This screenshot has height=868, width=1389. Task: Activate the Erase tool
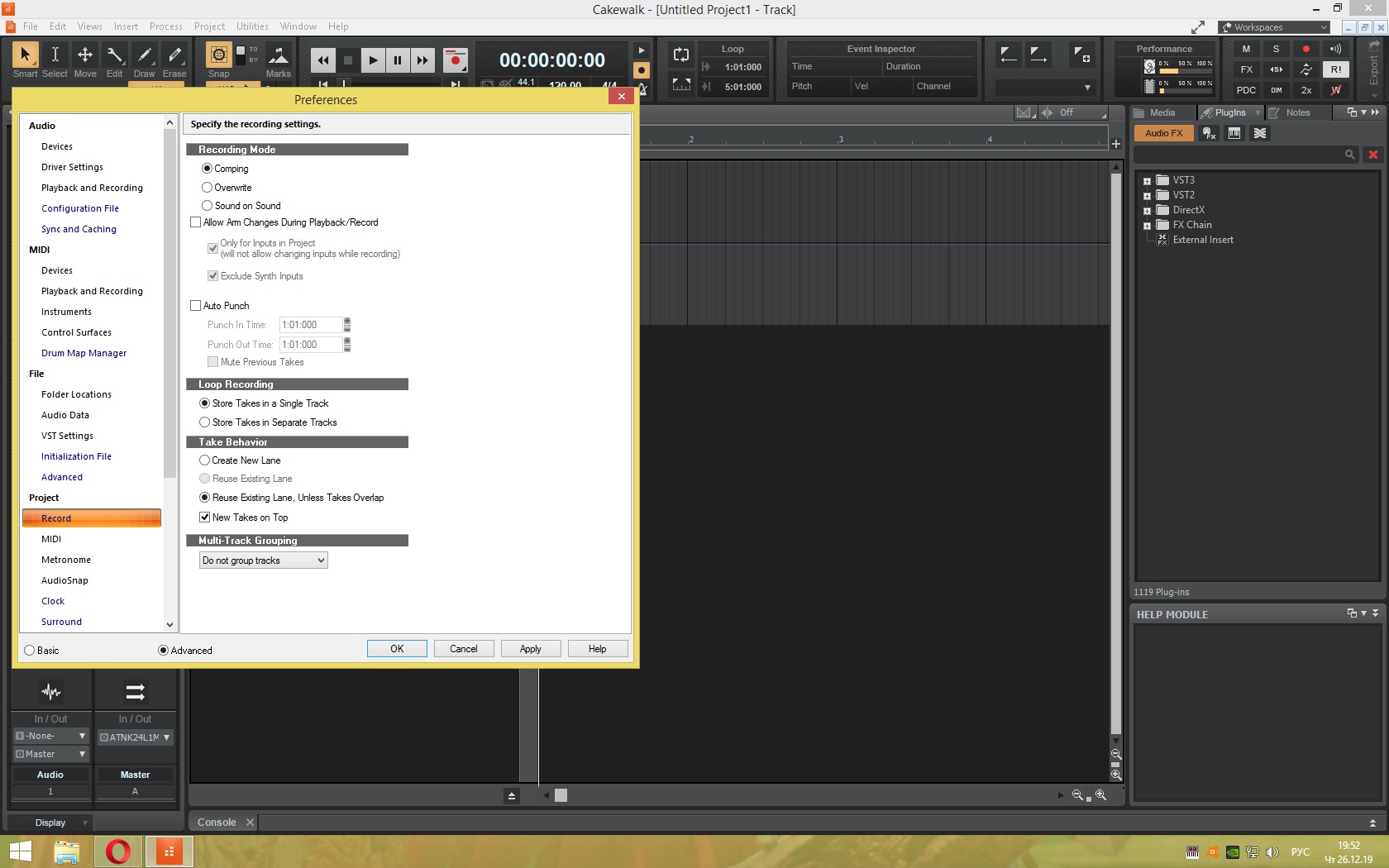[174, 60]
